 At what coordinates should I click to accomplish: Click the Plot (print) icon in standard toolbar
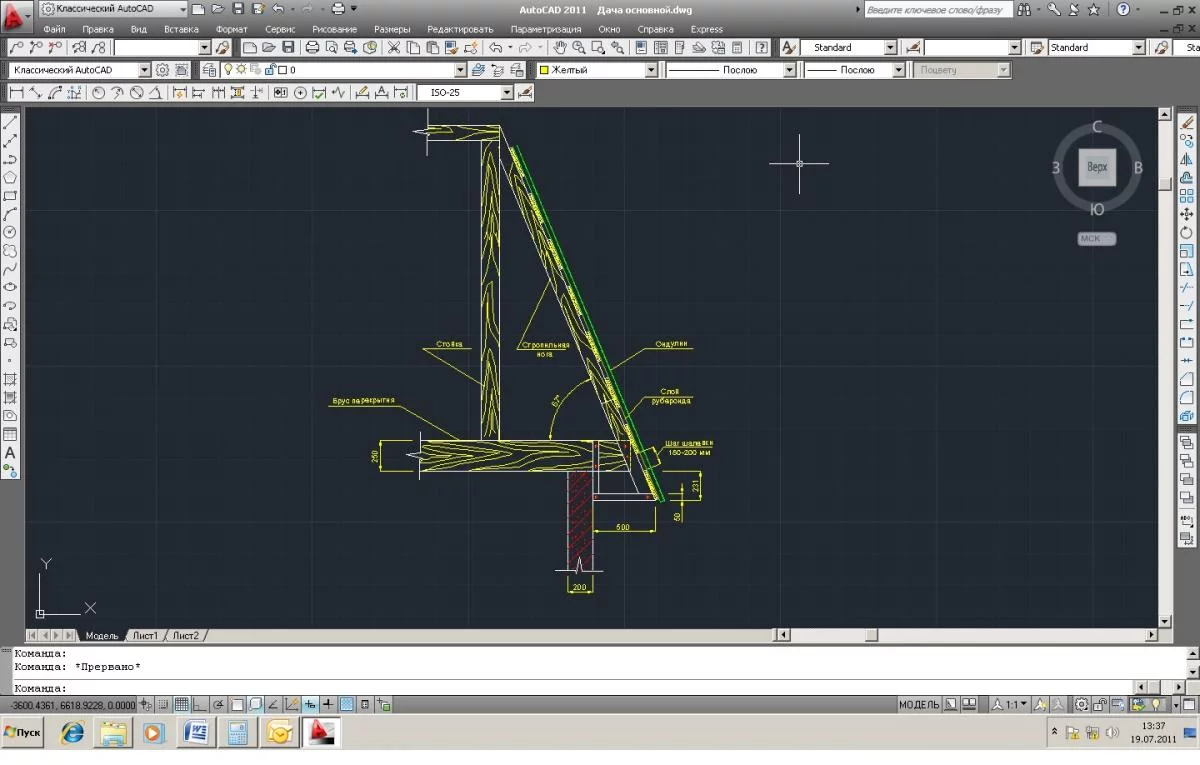(x=312, y=48)
